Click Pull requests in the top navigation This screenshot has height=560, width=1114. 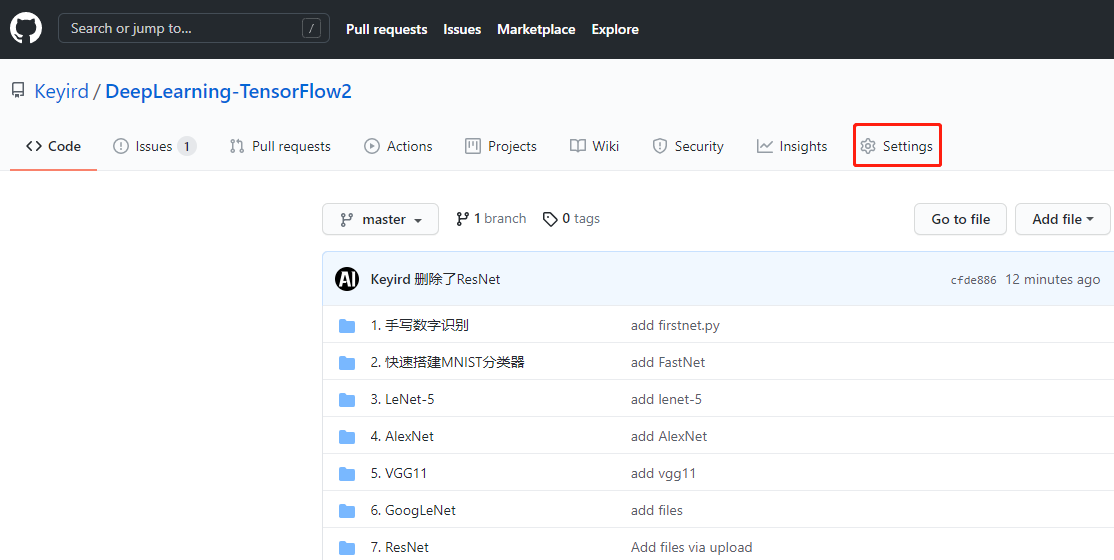point(386,29)
